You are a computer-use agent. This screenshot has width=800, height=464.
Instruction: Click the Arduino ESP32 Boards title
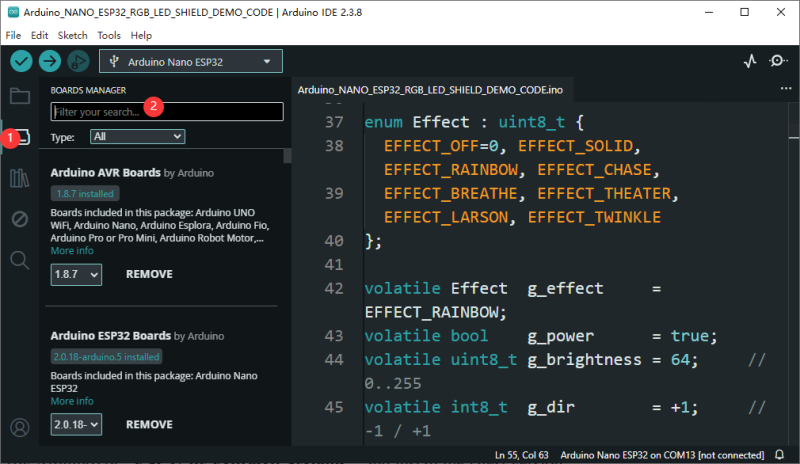click(111, 336)
